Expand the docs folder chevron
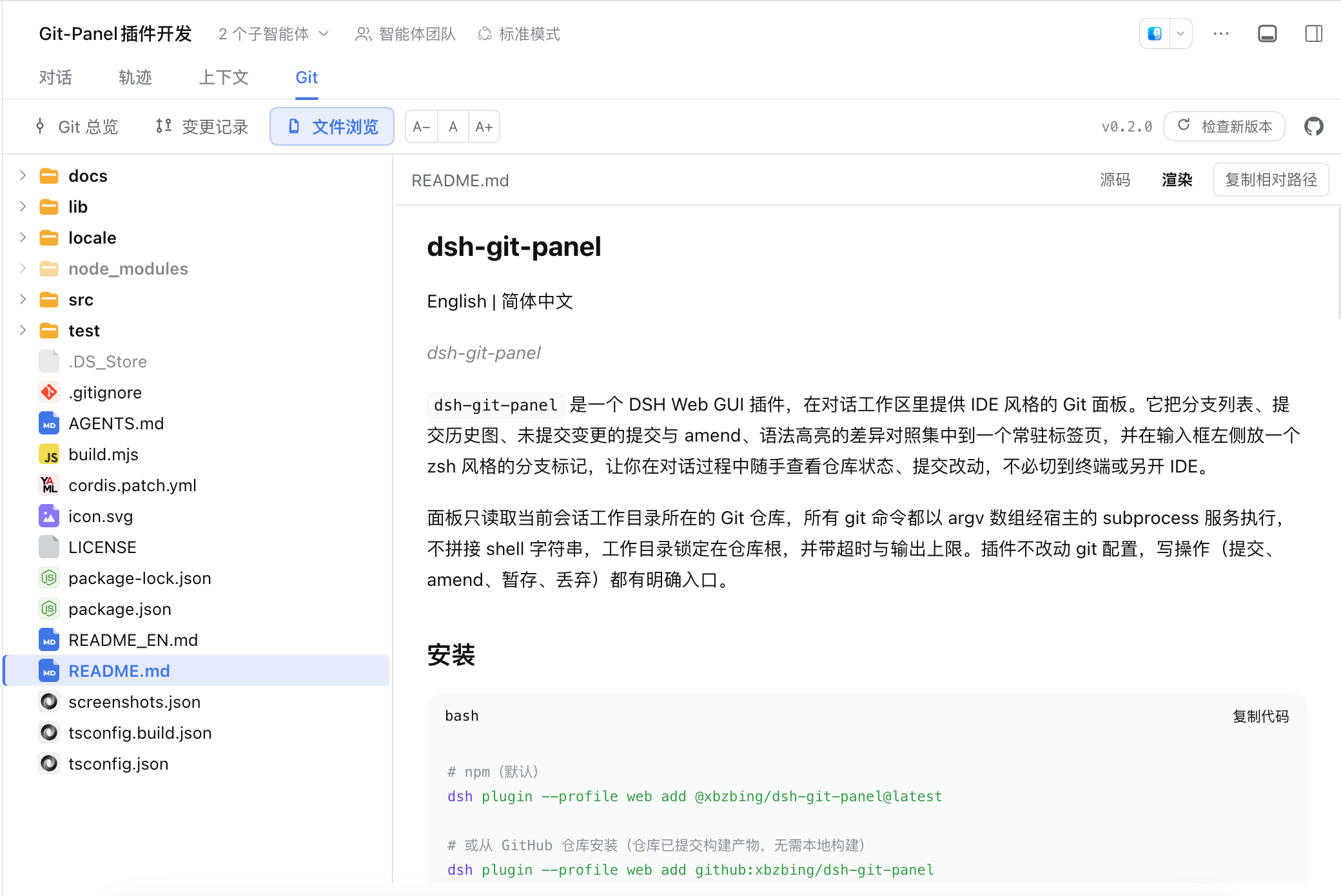Viewport: 1341px width, 896px height. coord(23,175)
